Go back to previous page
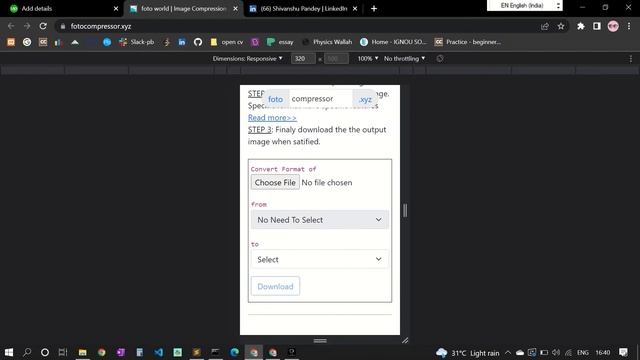 11,26
